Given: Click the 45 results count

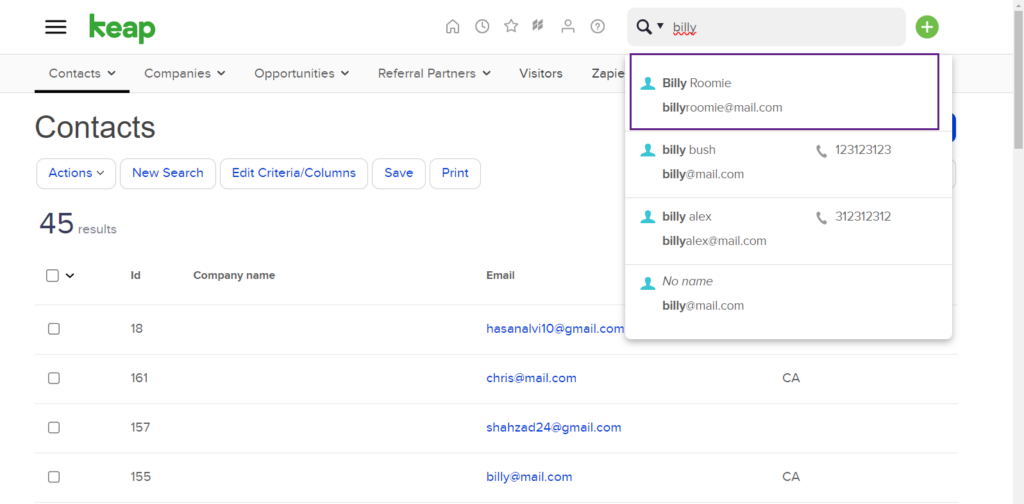Looking at the screenshot, I should [x=78, y=224].
